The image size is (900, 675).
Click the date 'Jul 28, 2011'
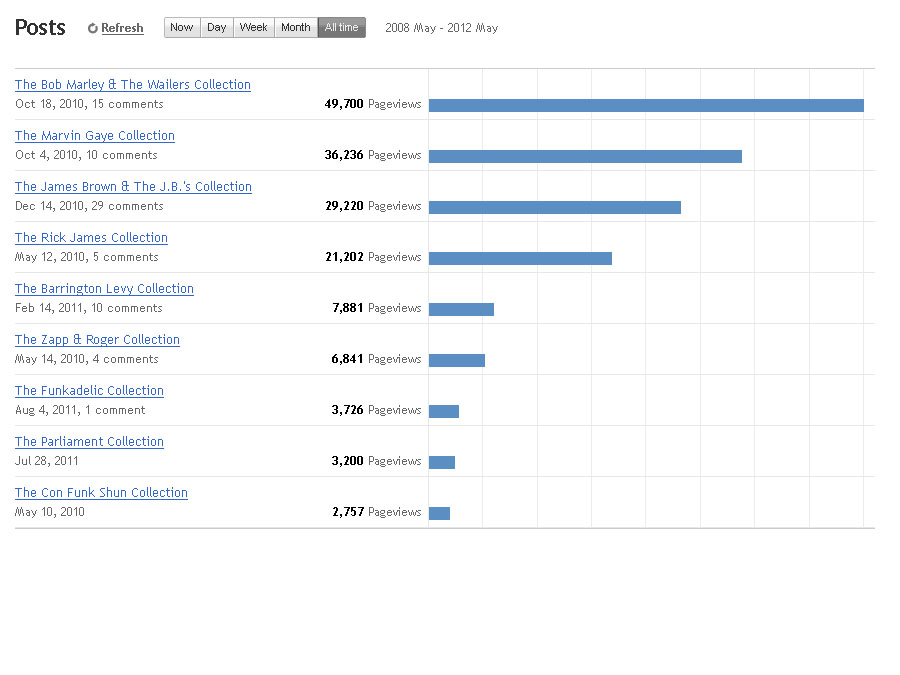click(x=46, y=461)
